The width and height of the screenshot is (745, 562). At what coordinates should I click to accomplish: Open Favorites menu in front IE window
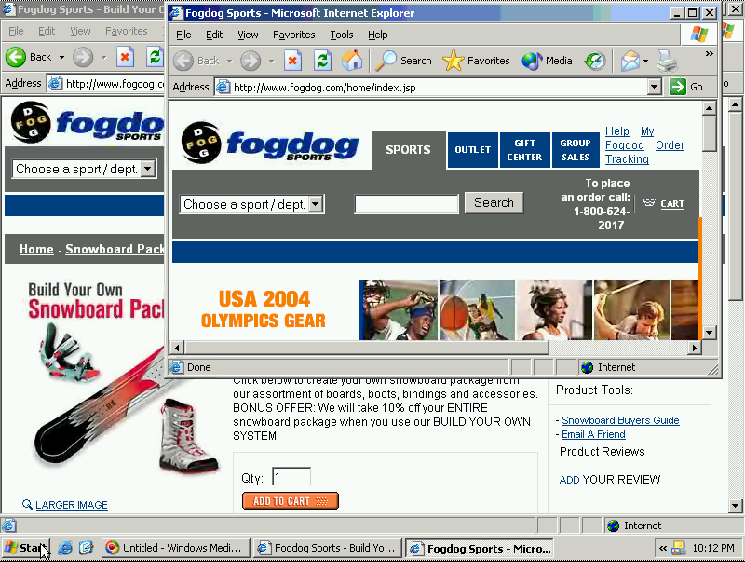click(x=294, y=35)
